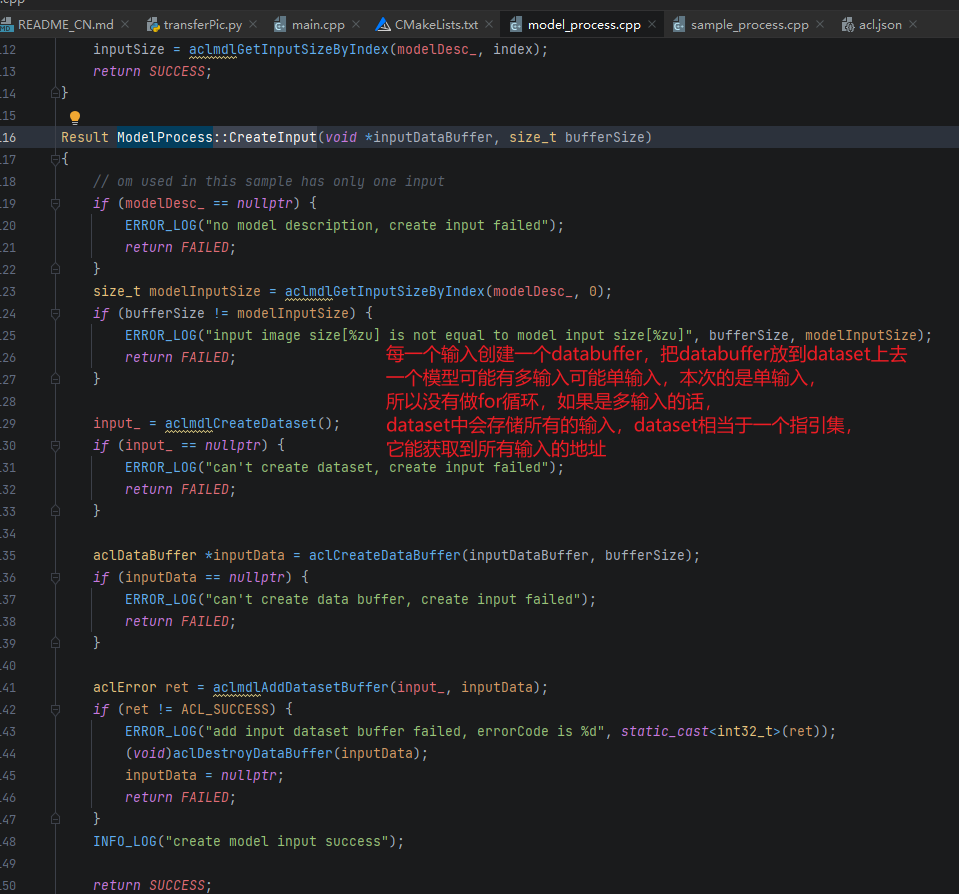Click the Python file icon on transferPic.py tab
The width and height of the screenshot is (959, 894).
(x=153, y=24)
